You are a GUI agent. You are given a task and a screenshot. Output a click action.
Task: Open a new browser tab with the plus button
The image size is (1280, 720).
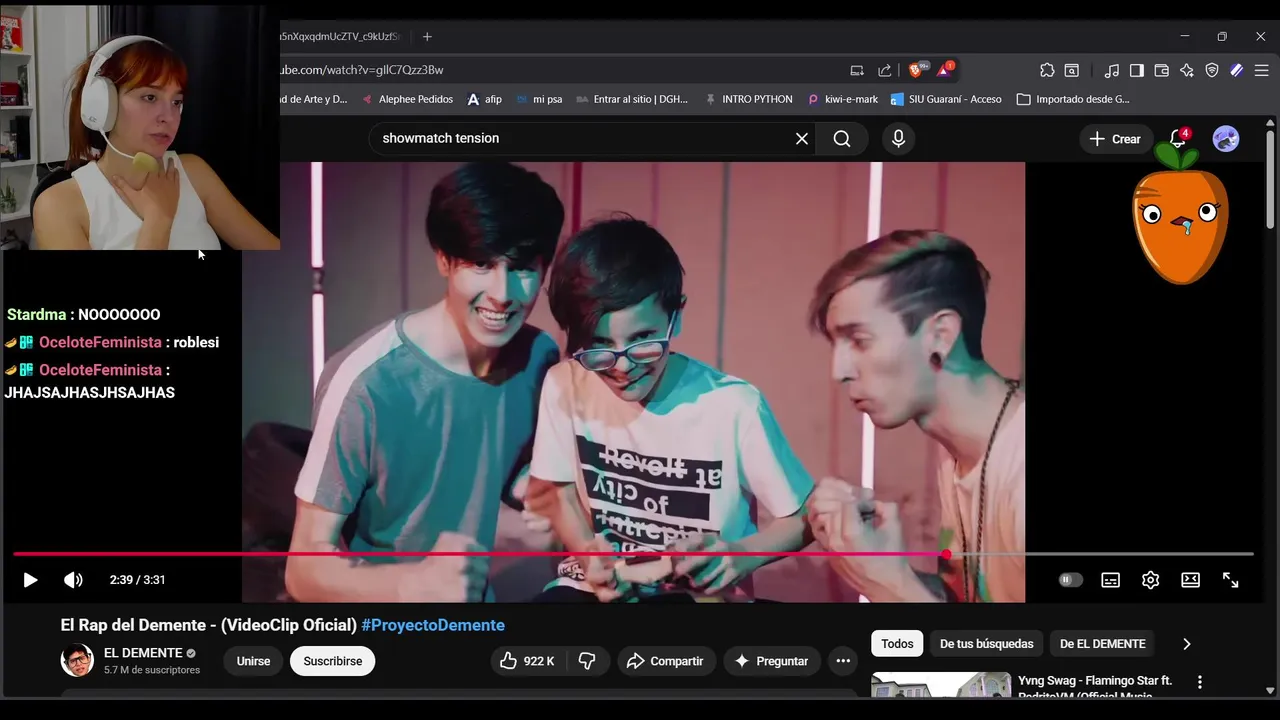coord(427,36)
